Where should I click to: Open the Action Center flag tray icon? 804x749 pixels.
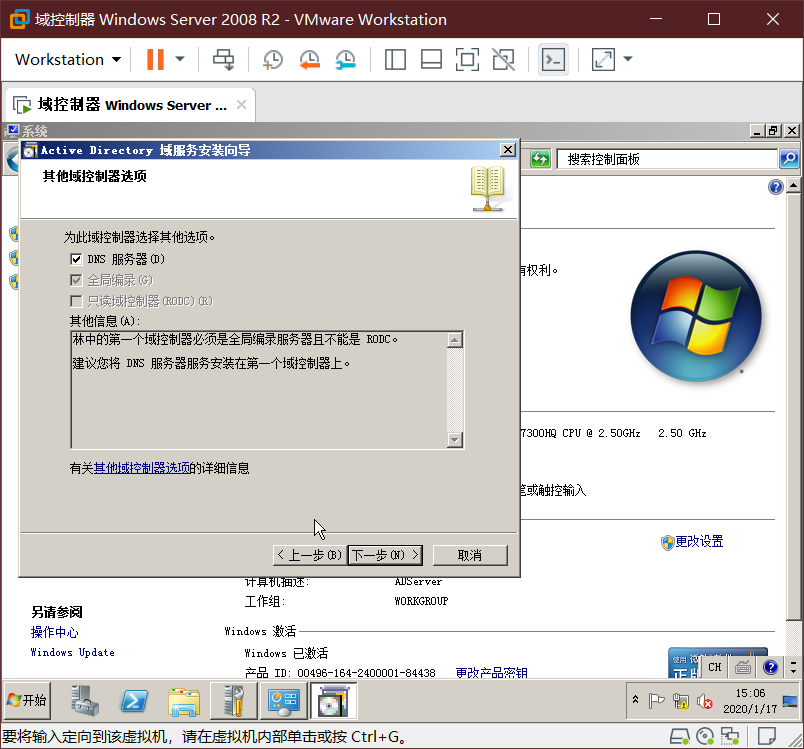pyautogui.click(x=656, y=701)
